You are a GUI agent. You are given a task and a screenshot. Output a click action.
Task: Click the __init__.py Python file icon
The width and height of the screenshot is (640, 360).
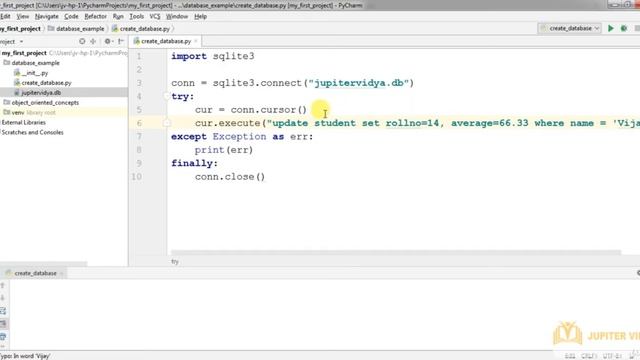[x=17, y=73]
